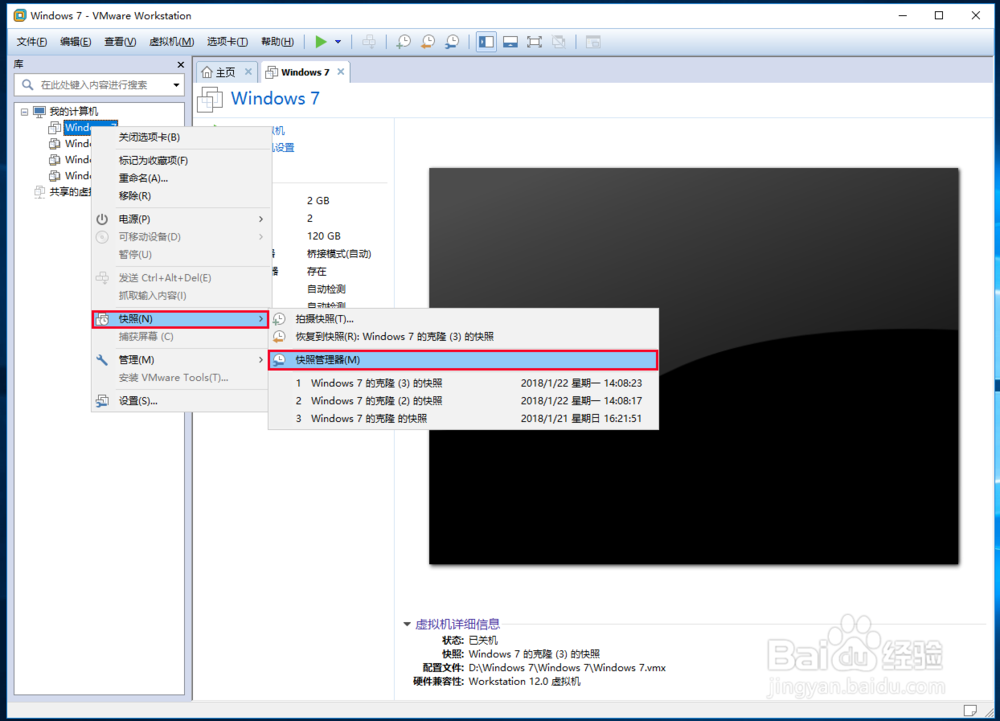Screen dimensions: 1000x721
Task: Click the power icon beside 电源(P)
Action: pyautogui.click(x=102, y=219)
